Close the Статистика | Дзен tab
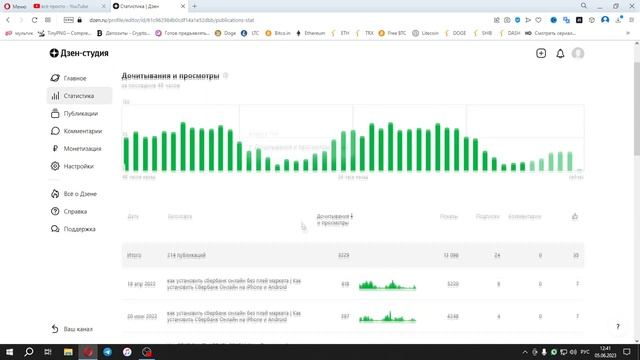 (x=183, y=6)
